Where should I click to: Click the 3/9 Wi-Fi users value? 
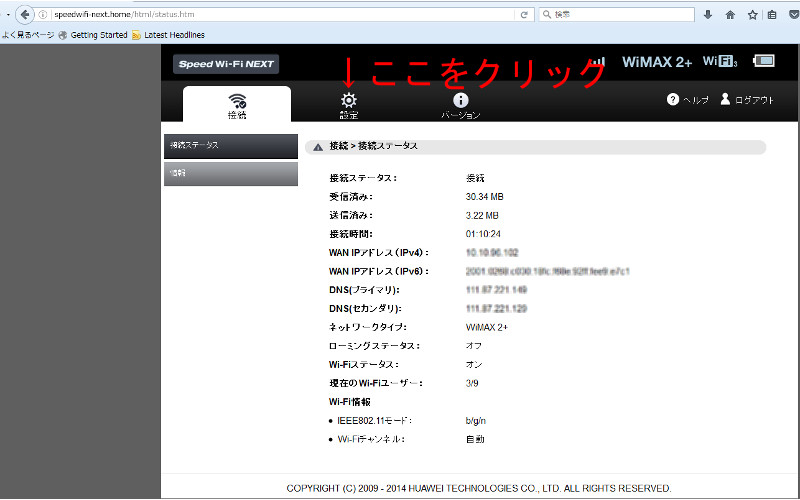(x=472, y=383)
